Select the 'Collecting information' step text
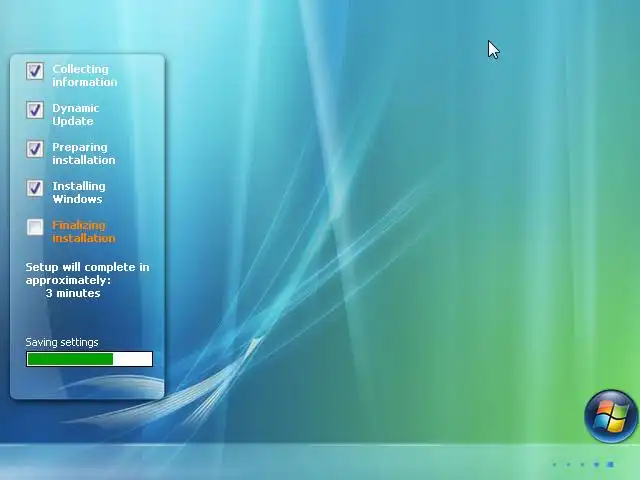This screenshot has width=640, height=480. (84, 76)
